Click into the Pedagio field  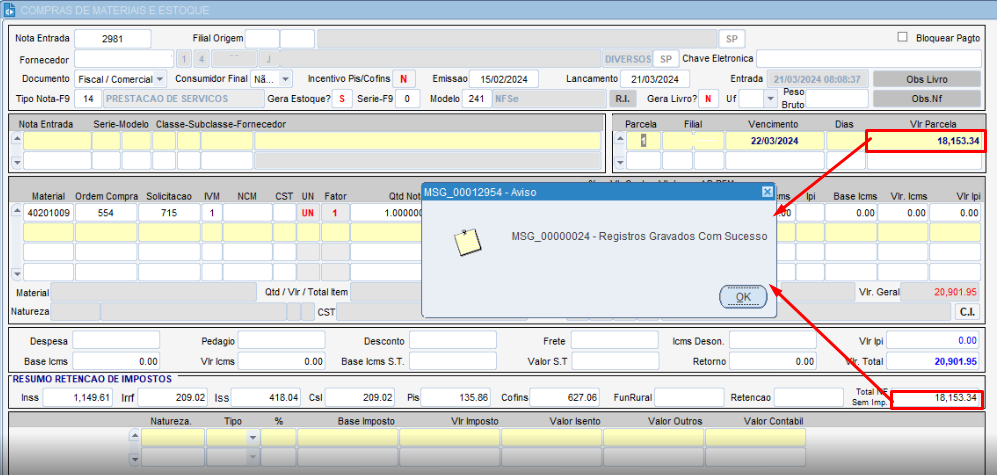tap(281, 341)
